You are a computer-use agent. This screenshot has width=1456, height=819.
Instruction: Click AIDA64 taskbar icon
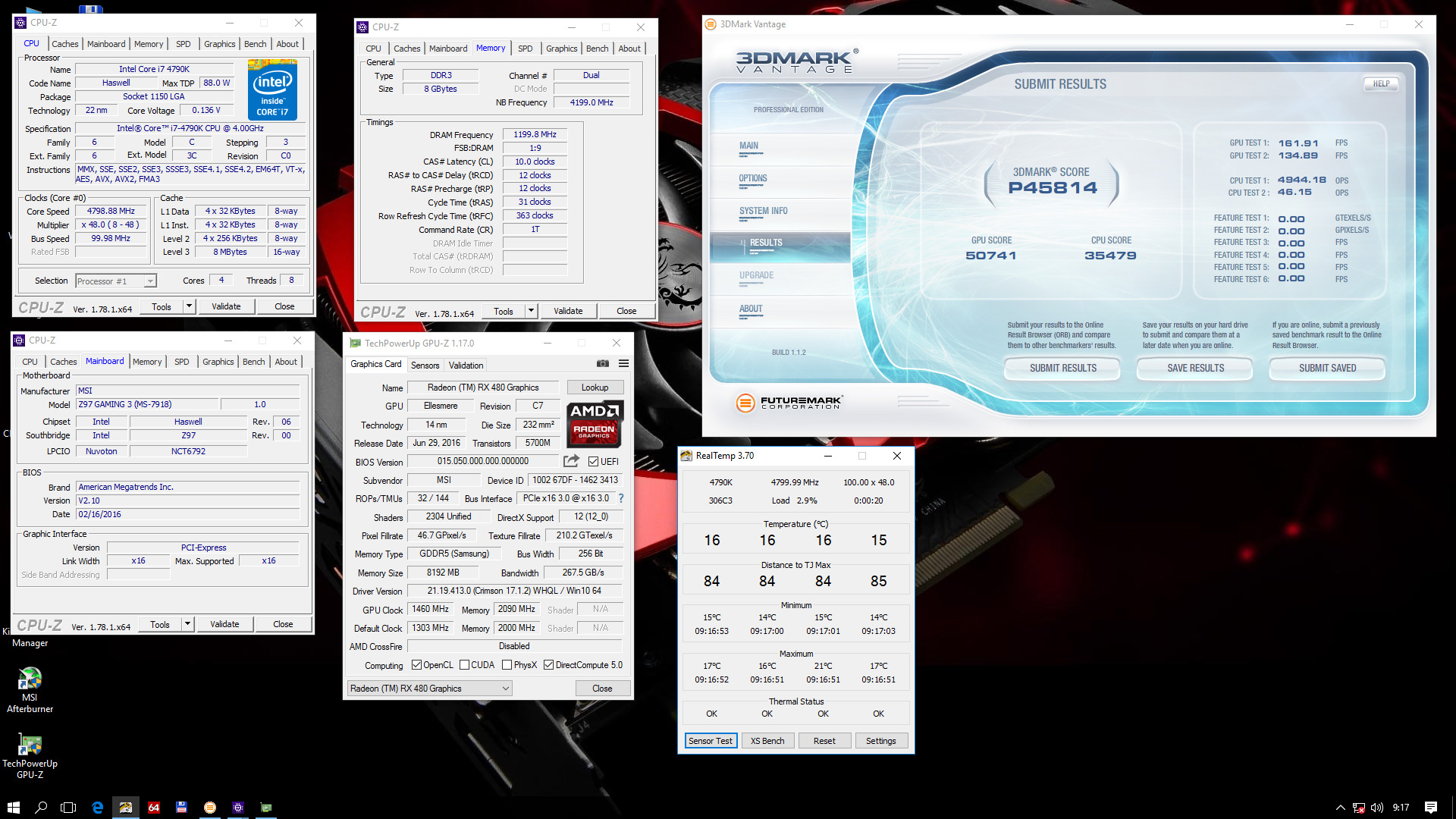[154, 808]
